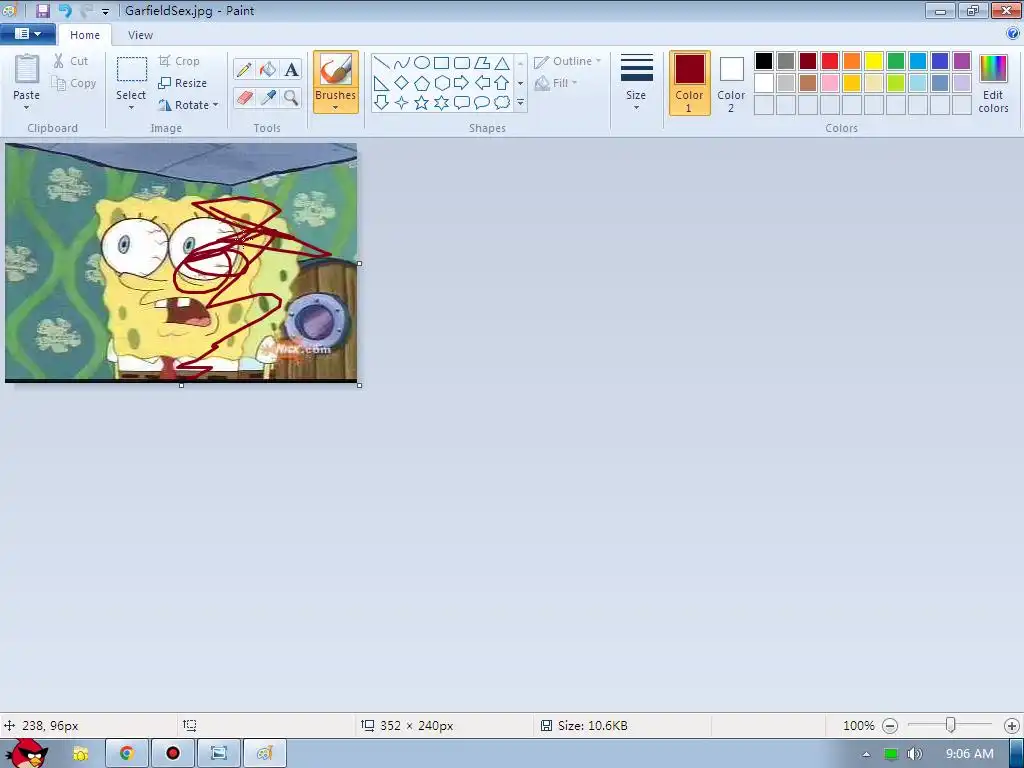The height and width of the screenshot is (768, 1024).
Task: Choose the Oval callout shape
Action: [482, 103]
